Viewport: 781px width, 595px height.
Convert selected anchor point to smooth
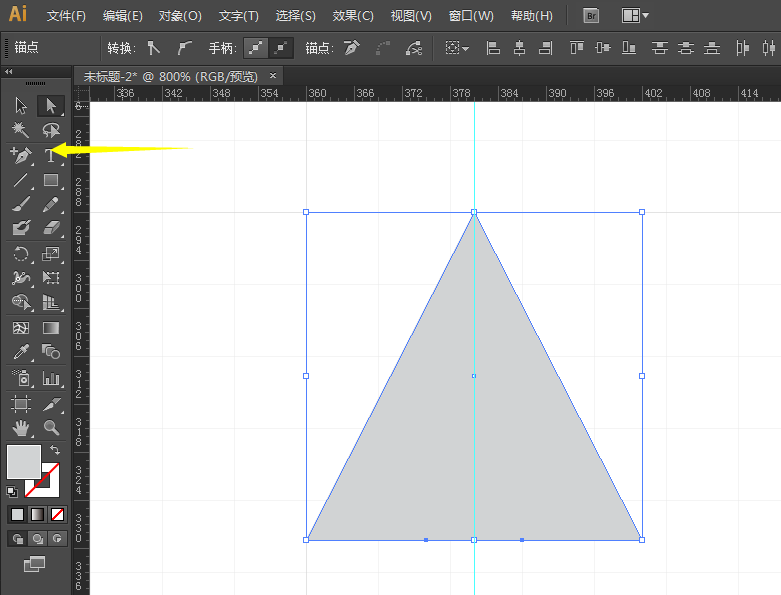[184, 48]
